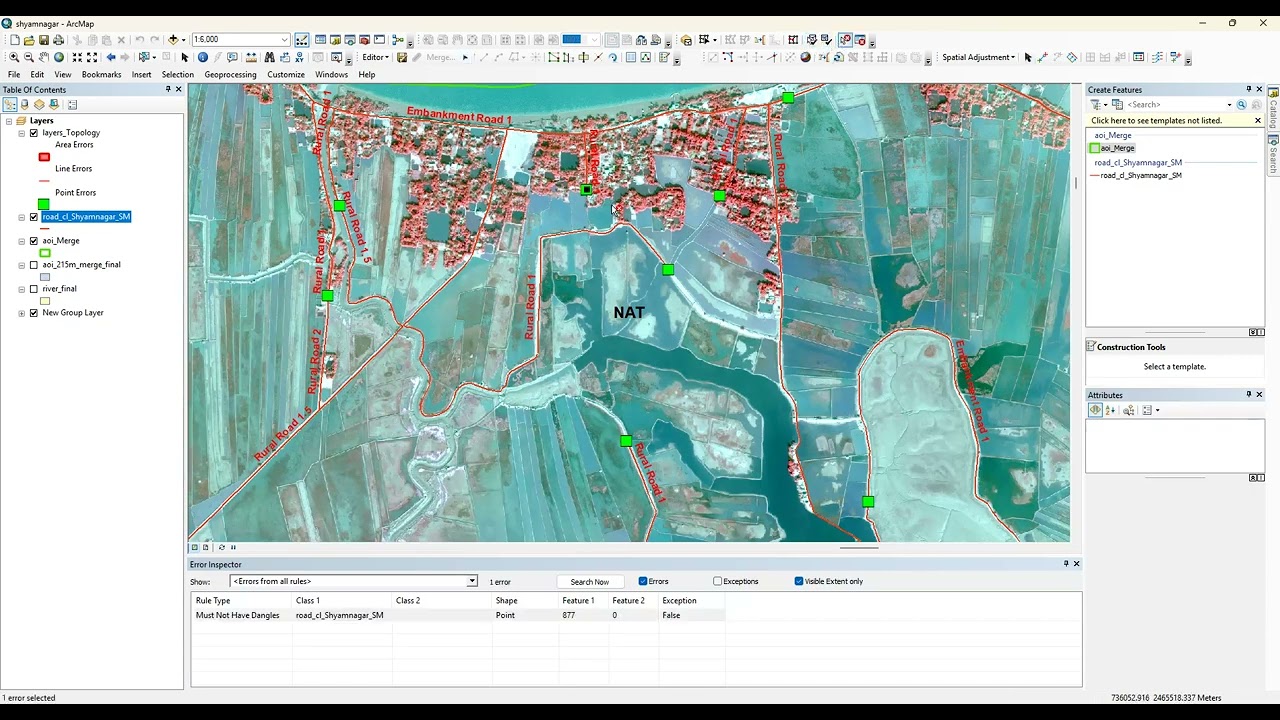The height and width of the screenshot is (720, 1280).
Task: Select the Zoom Out tool
Action: coord(28,57)
